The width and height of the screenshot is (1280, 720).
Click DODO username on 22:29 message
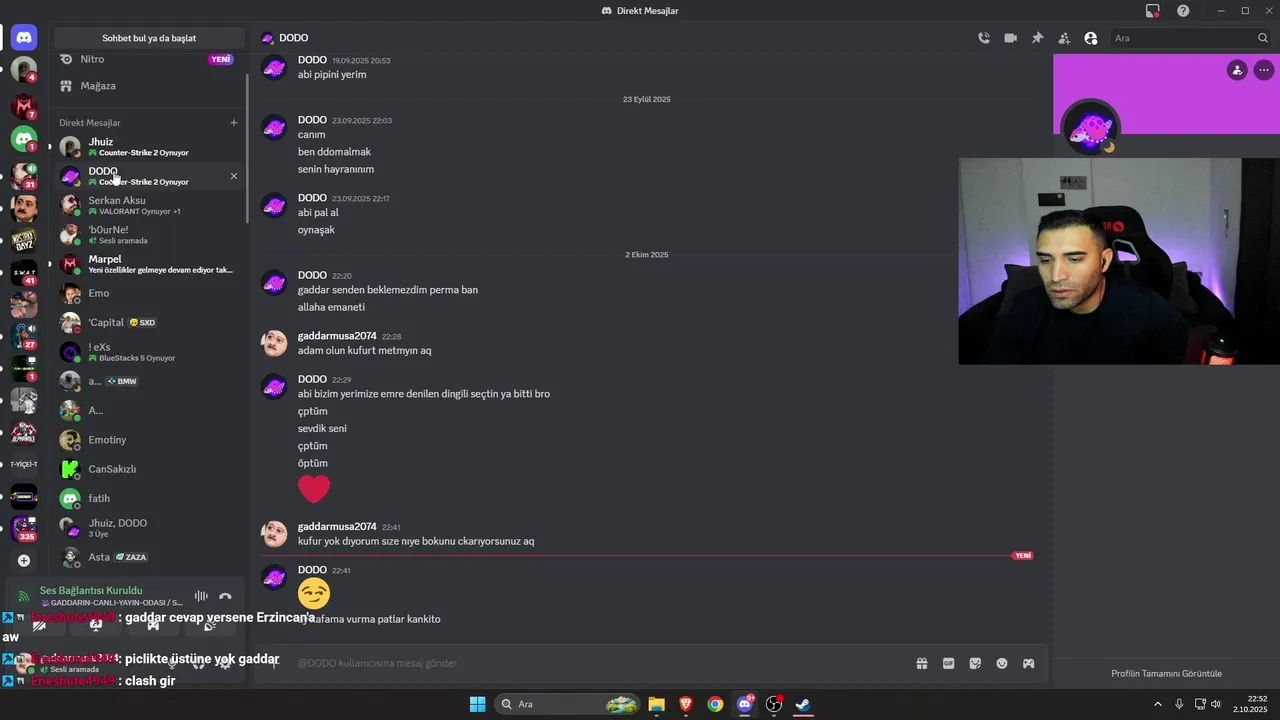(312, 379)
